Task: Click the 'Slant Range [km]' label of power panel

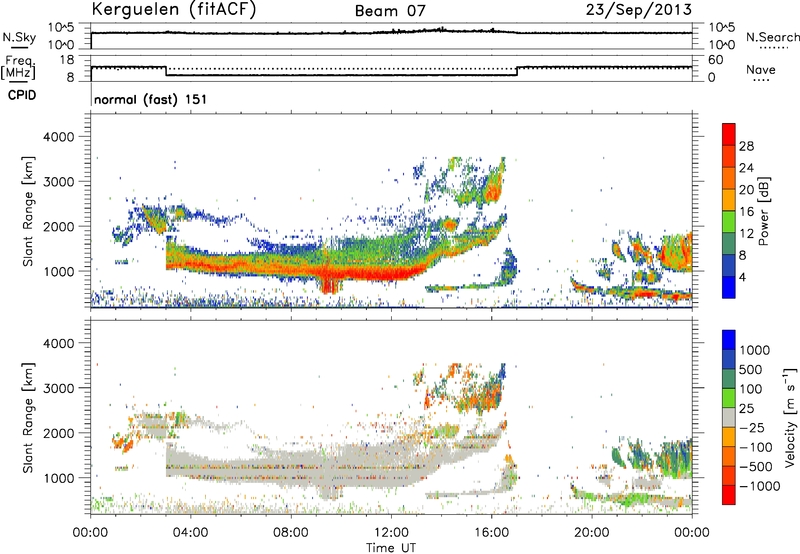Action: click(29, 211)
